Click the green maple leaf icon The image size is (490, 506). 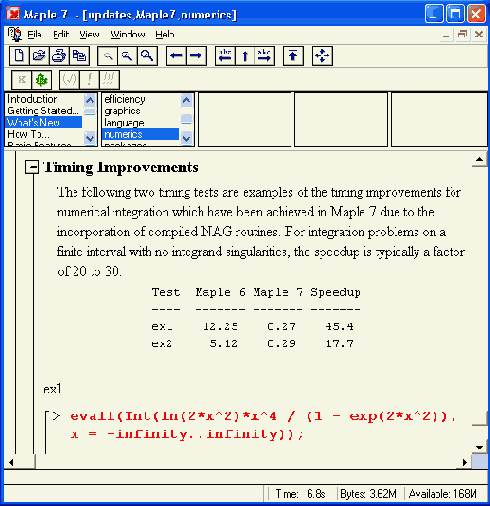click(41, 80)
